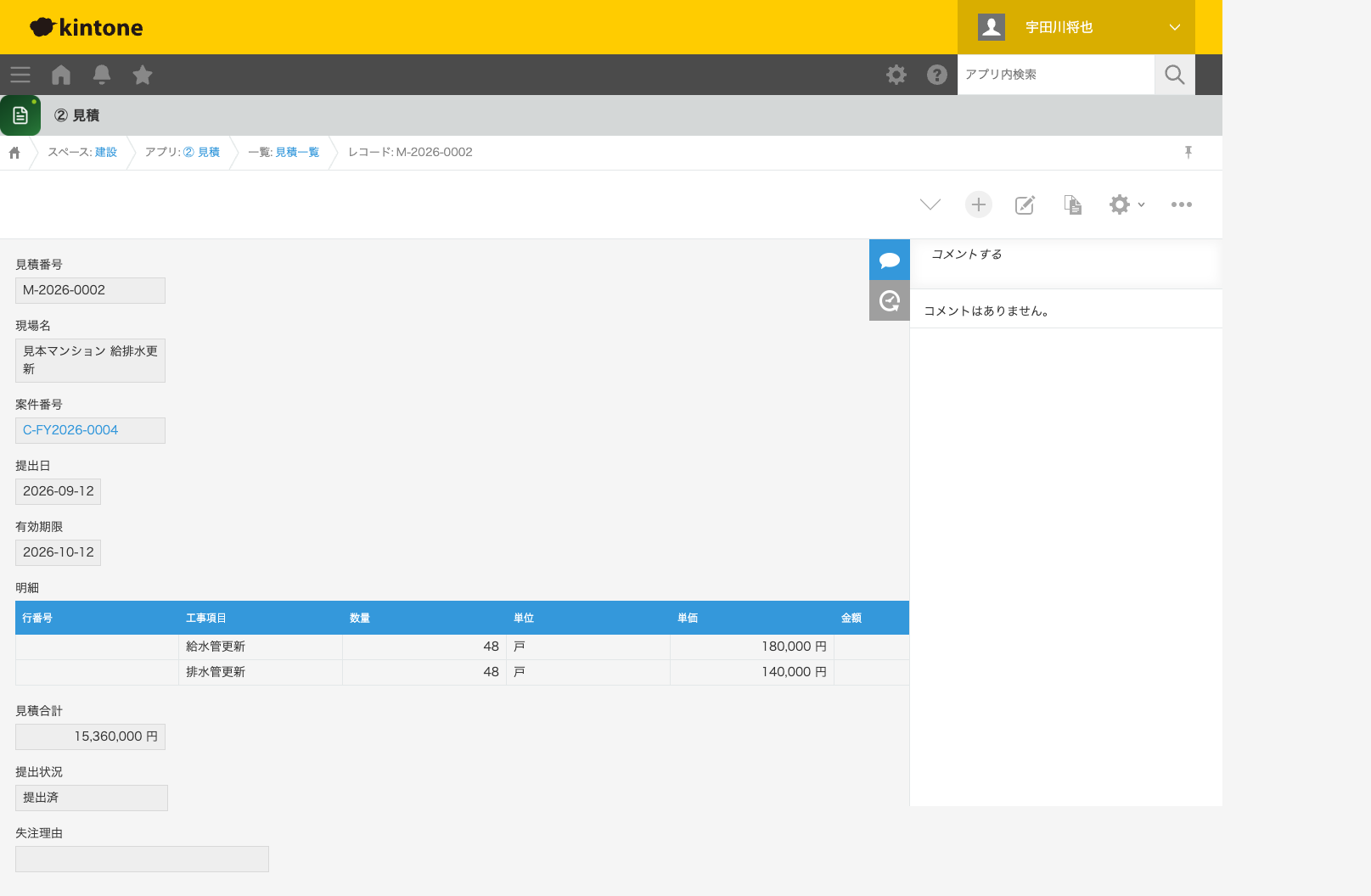Click the empty 失注理由 field

(x=142, y=859)
